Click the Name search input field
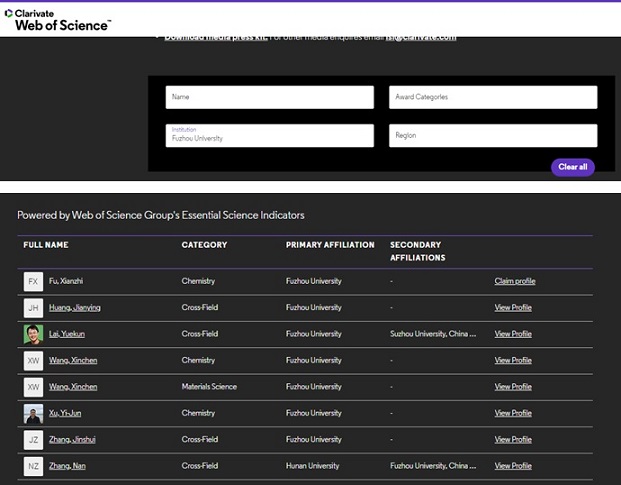This screenshot has width=621, height=485. pos(269,97)
